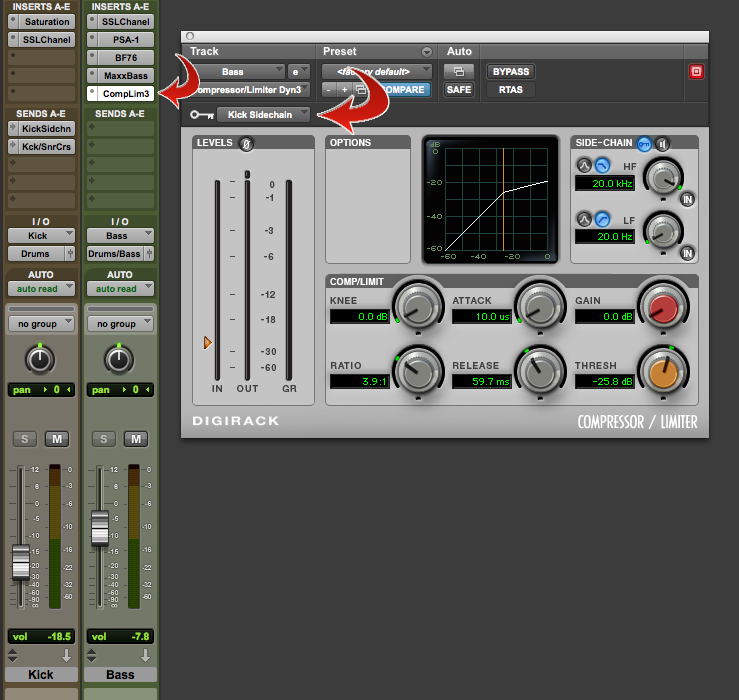739x700 pixels.
Task: Click the red target button in plugin header
Action: click(x=696, y=71)
